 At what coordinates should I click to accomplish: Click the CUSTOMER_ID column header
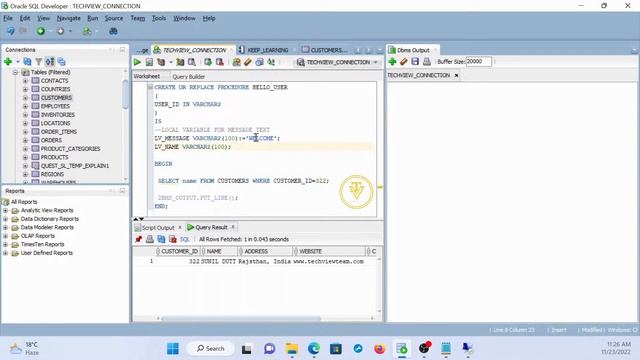[178, 251]
